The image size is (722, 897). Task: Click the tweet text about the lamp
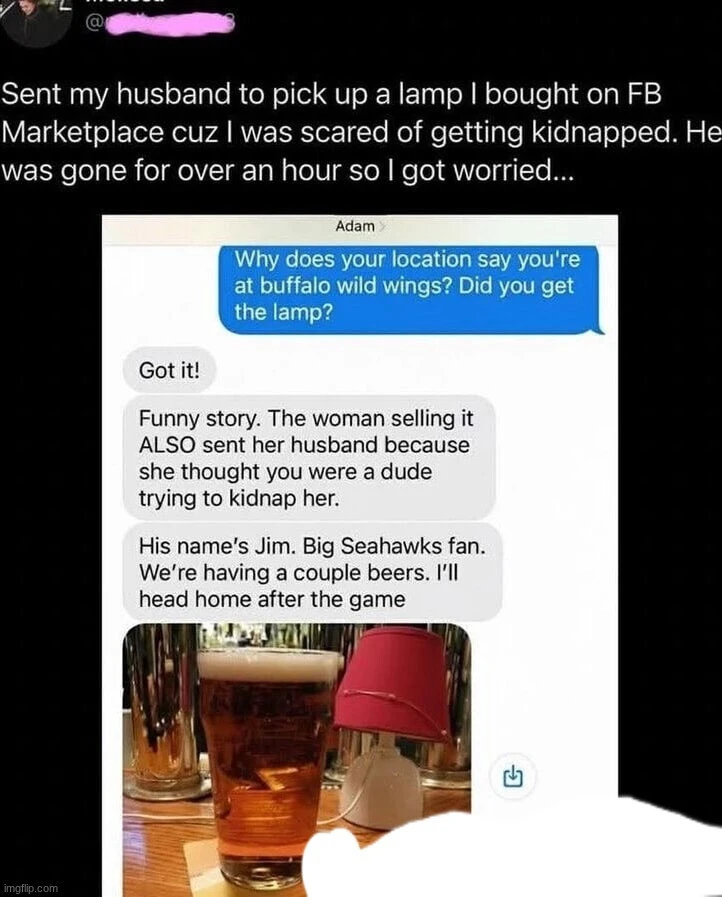[361, 133]
